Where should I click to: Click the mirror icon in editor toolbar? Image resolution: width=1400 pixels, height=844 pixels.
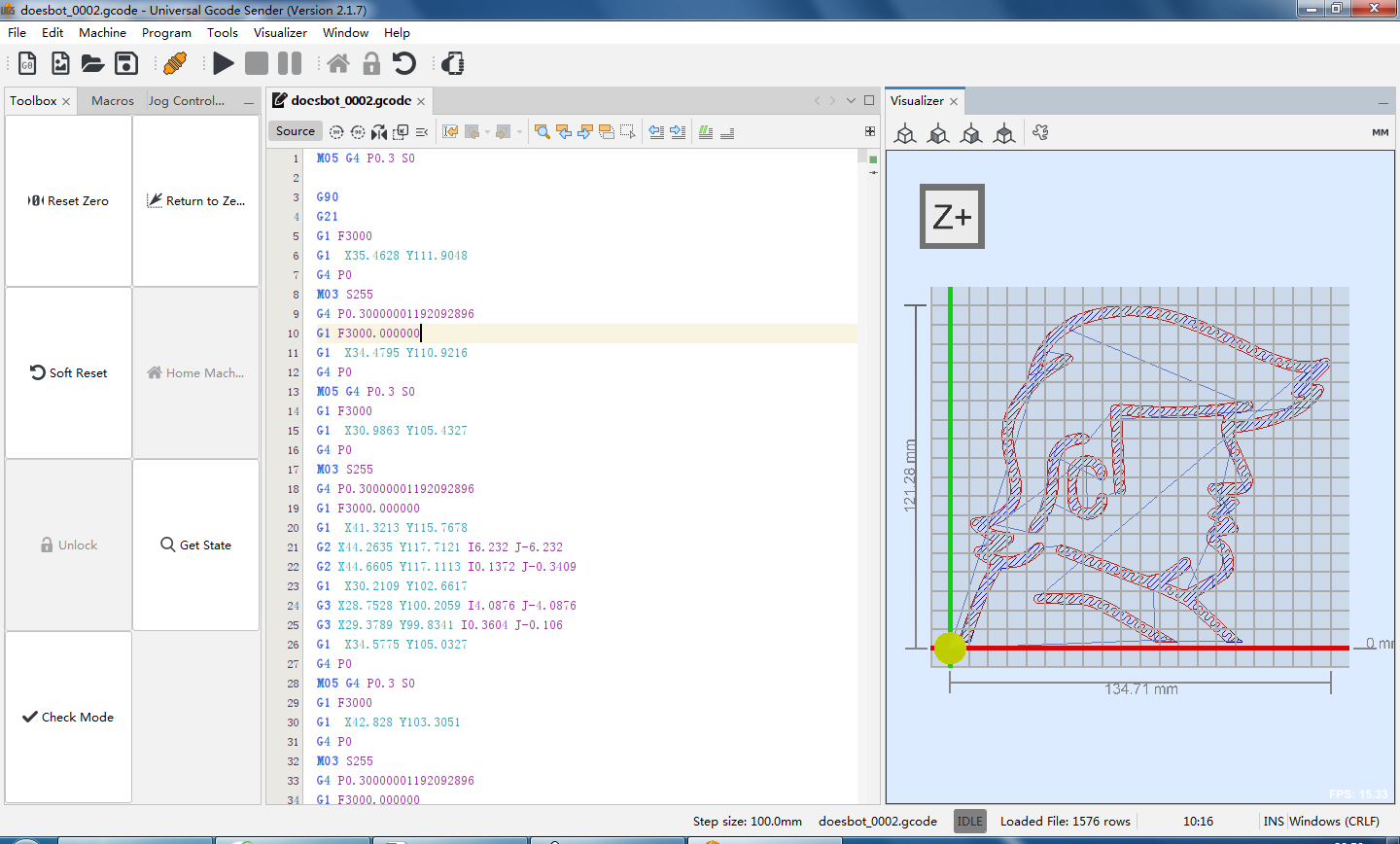[378, 131]
